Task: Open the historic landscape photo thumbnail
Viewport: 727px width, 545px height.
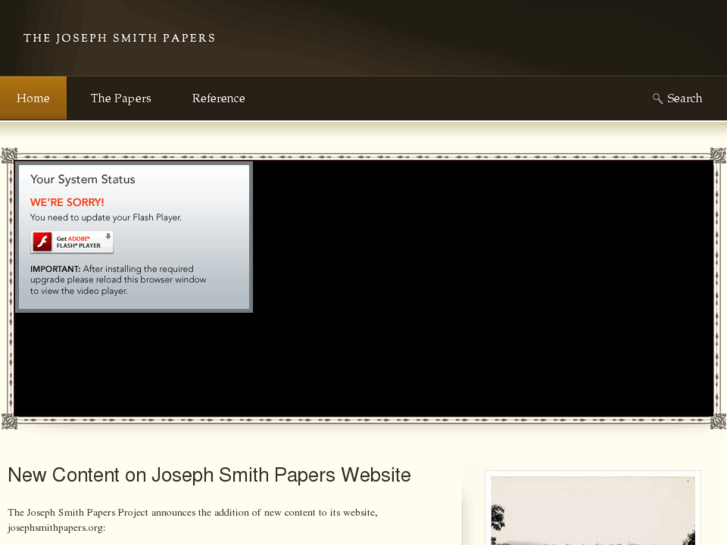Action: [593, 510]
